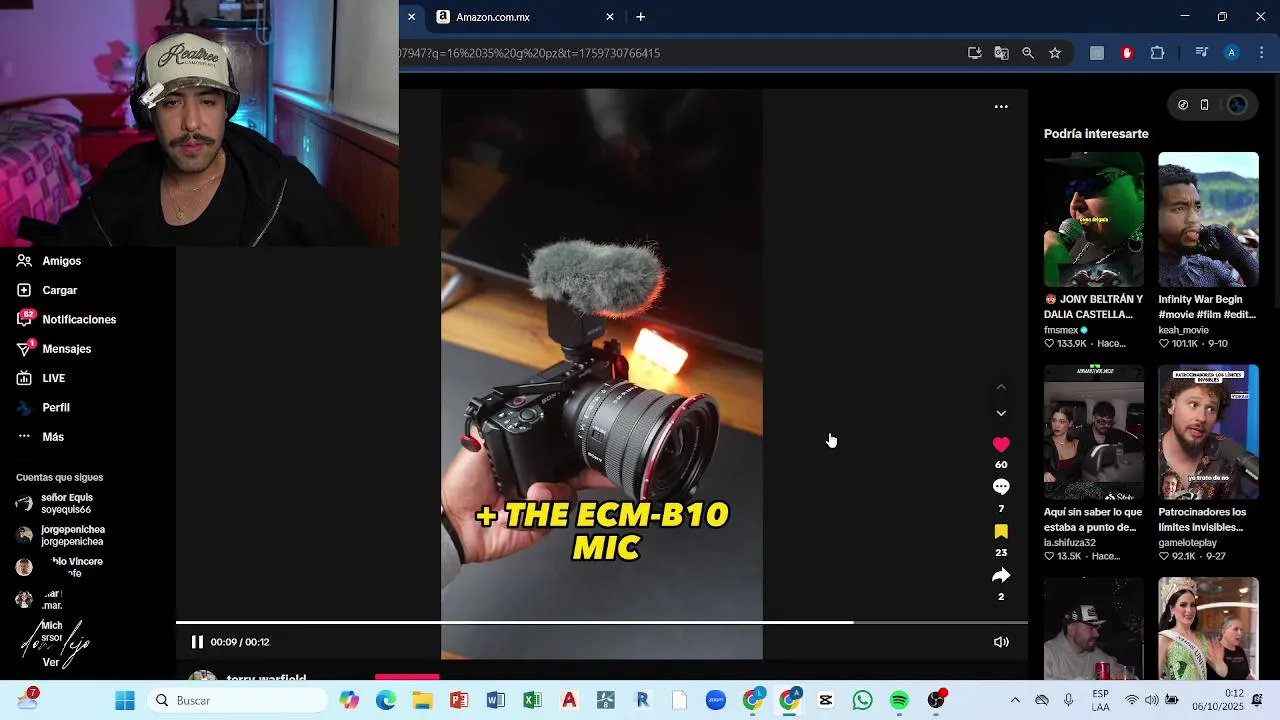Open gameloteplay creator profile link
The width and height of the screenshot is (1280, 720).
pos(1188,543)
